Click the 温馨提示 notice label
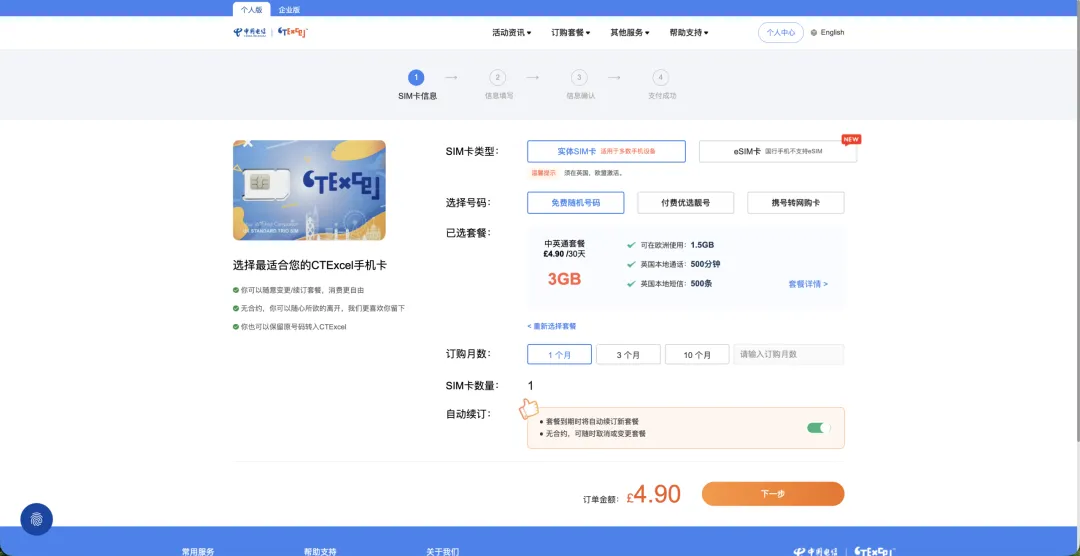The height and width of the screenshot is (556, 1080). (543, 173)
